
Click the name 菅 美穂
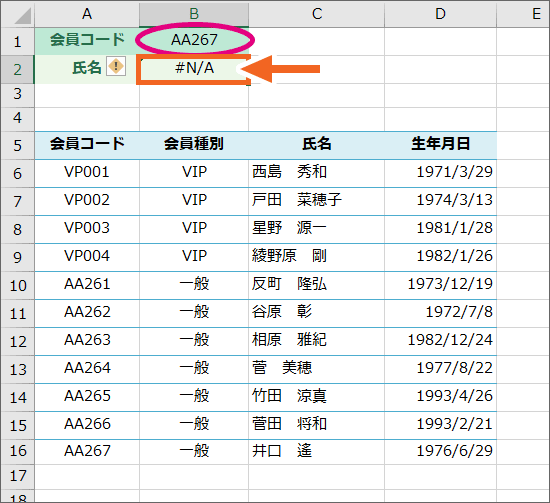point(282,368)
